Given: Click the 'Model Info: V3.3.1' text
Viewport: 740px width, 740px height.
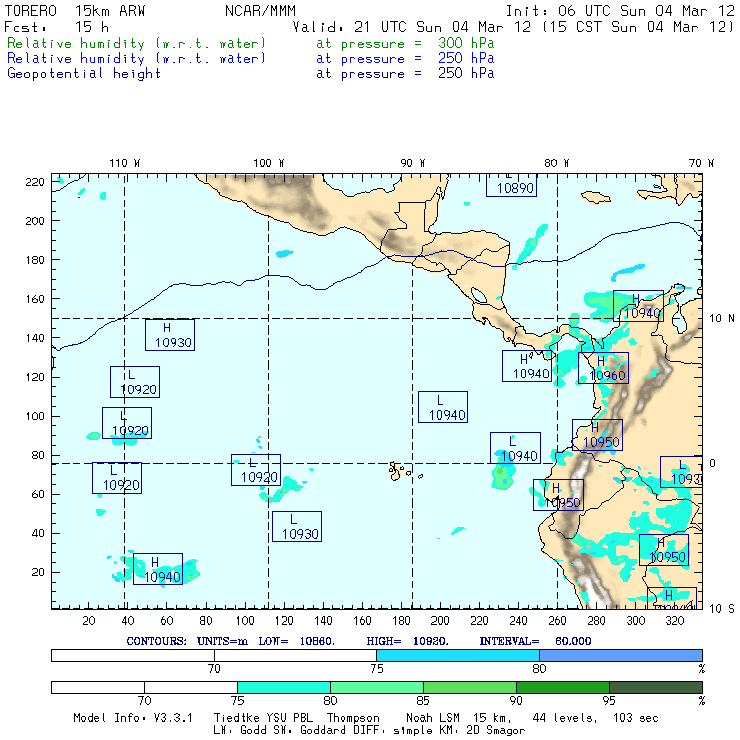Looking at the screenshot, I should pos(133,718).
